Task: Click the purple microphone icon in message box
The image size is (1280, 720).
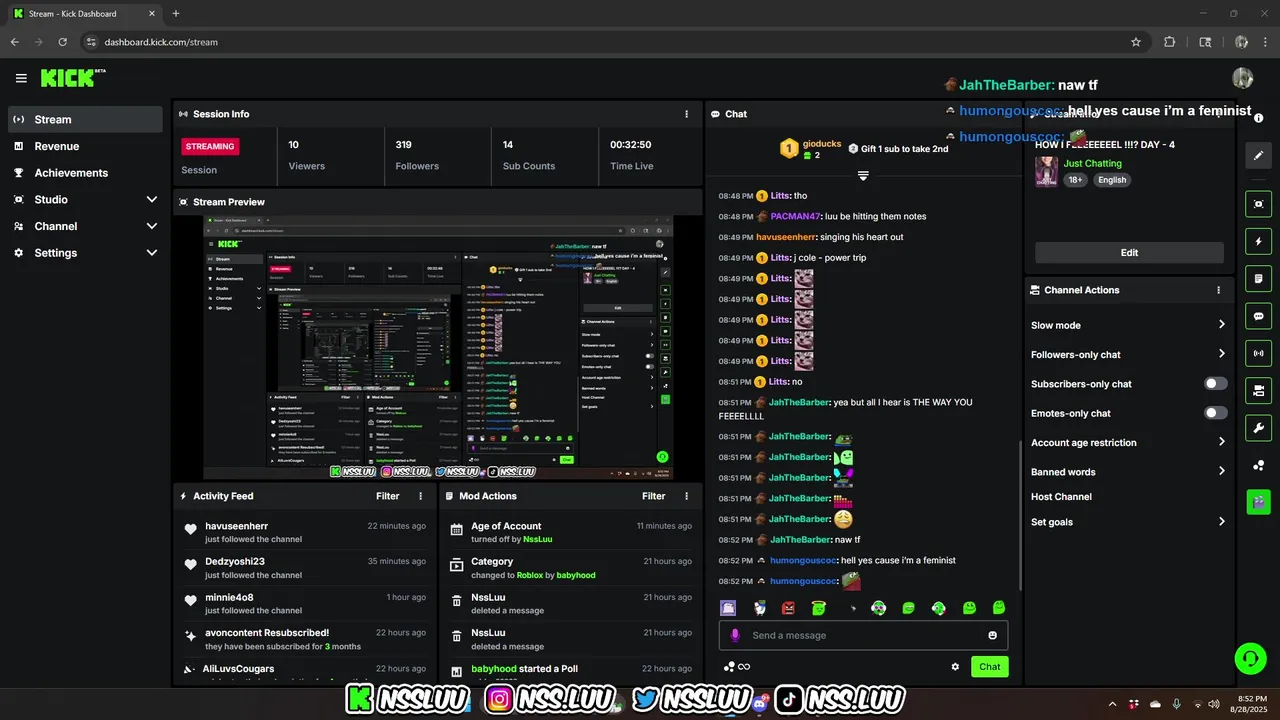Action: pos(735,635)
